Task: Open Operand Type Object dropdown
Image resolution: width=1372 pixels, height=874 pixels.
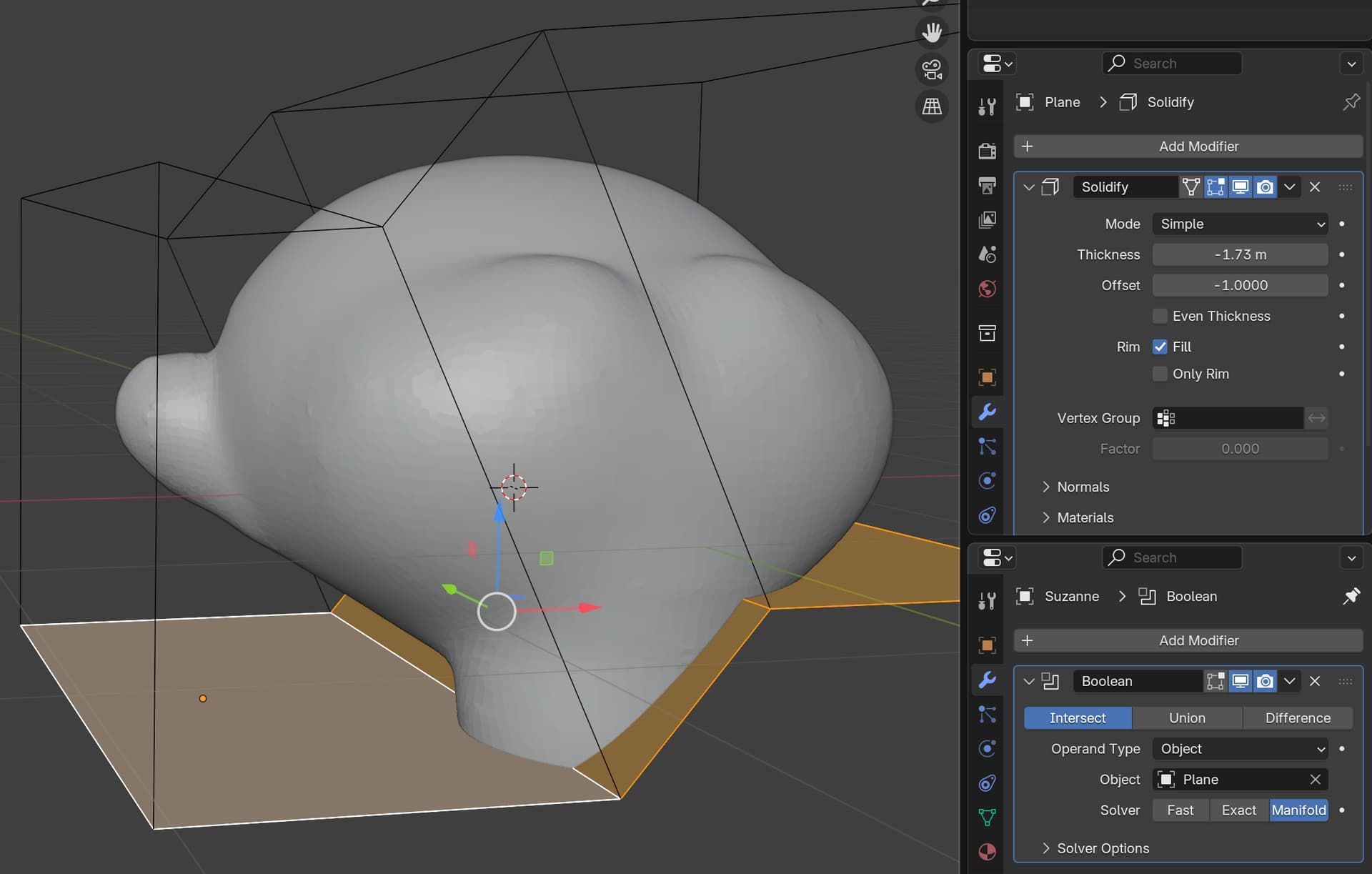Action: 1240,749
